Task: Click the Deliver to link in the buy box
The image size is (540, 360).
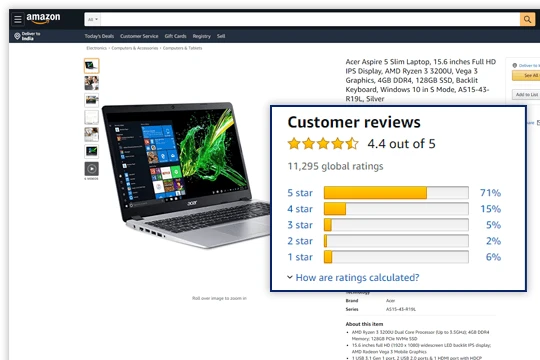Action: point(528,65)
